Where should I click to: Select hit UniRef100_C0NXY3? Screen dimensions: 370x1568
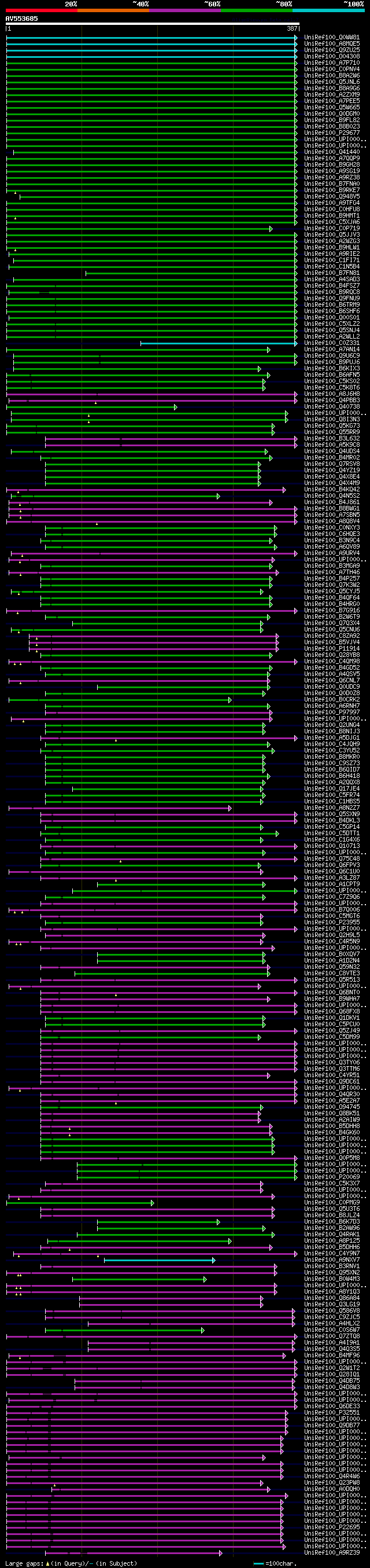click(x=332, y=528)
